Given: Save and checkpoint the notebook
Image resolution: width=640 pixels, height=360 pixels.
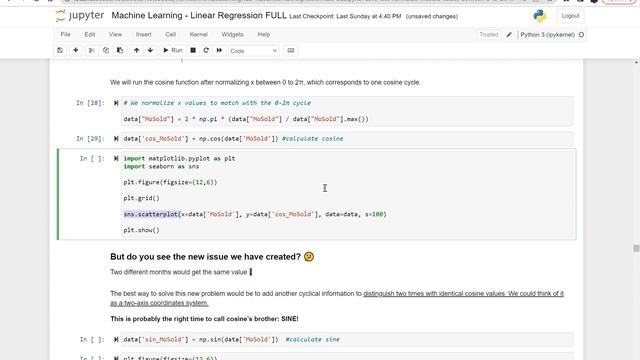Looking at the screenshot, I should point(60,50).
